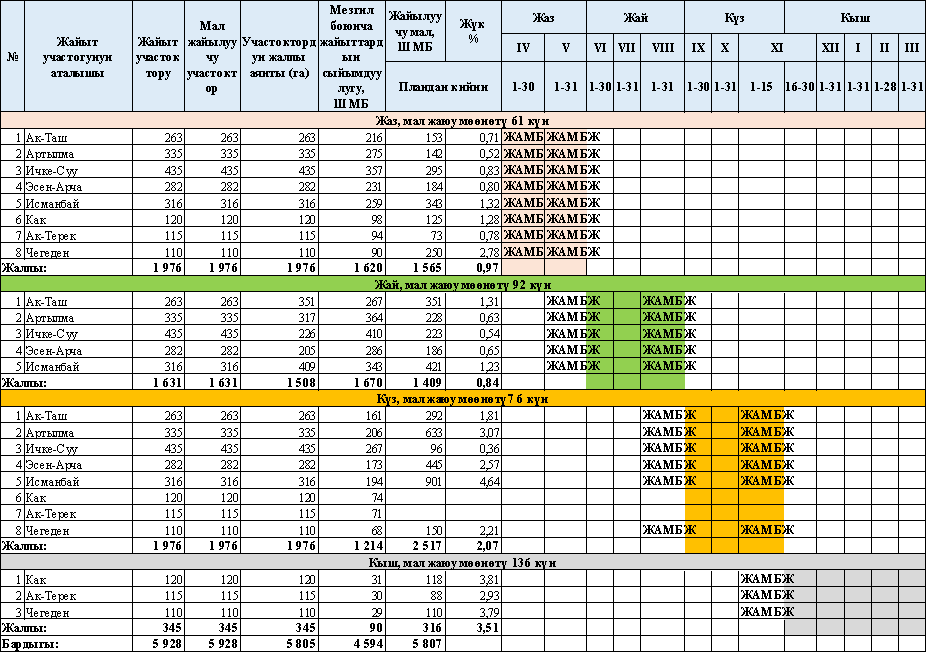927x653 pixels.
Task: Click the cell with value "250"
Action: point(415,252)
